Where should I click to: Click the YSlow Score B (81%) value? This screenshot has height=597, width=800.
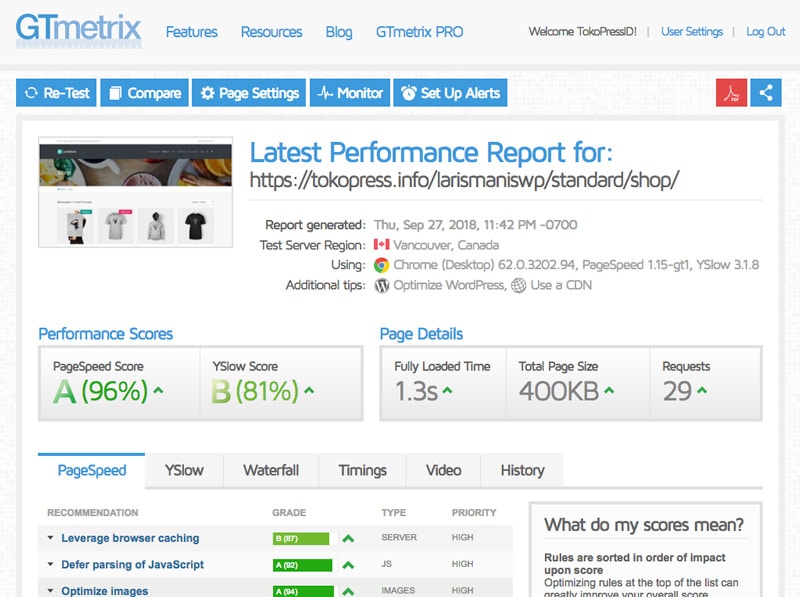(x=255, y=391)
